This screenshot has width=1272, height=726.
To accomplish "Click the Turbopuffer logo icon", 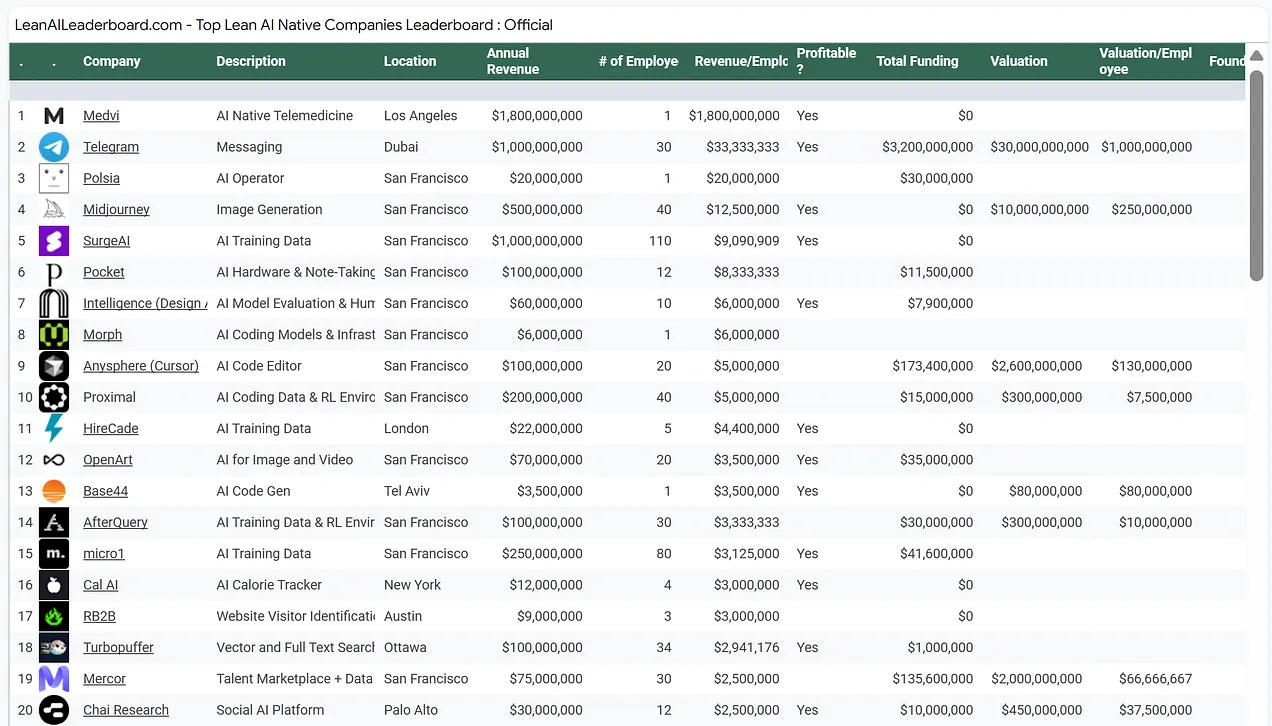I will pyautogui.click(x=54, y=647).
